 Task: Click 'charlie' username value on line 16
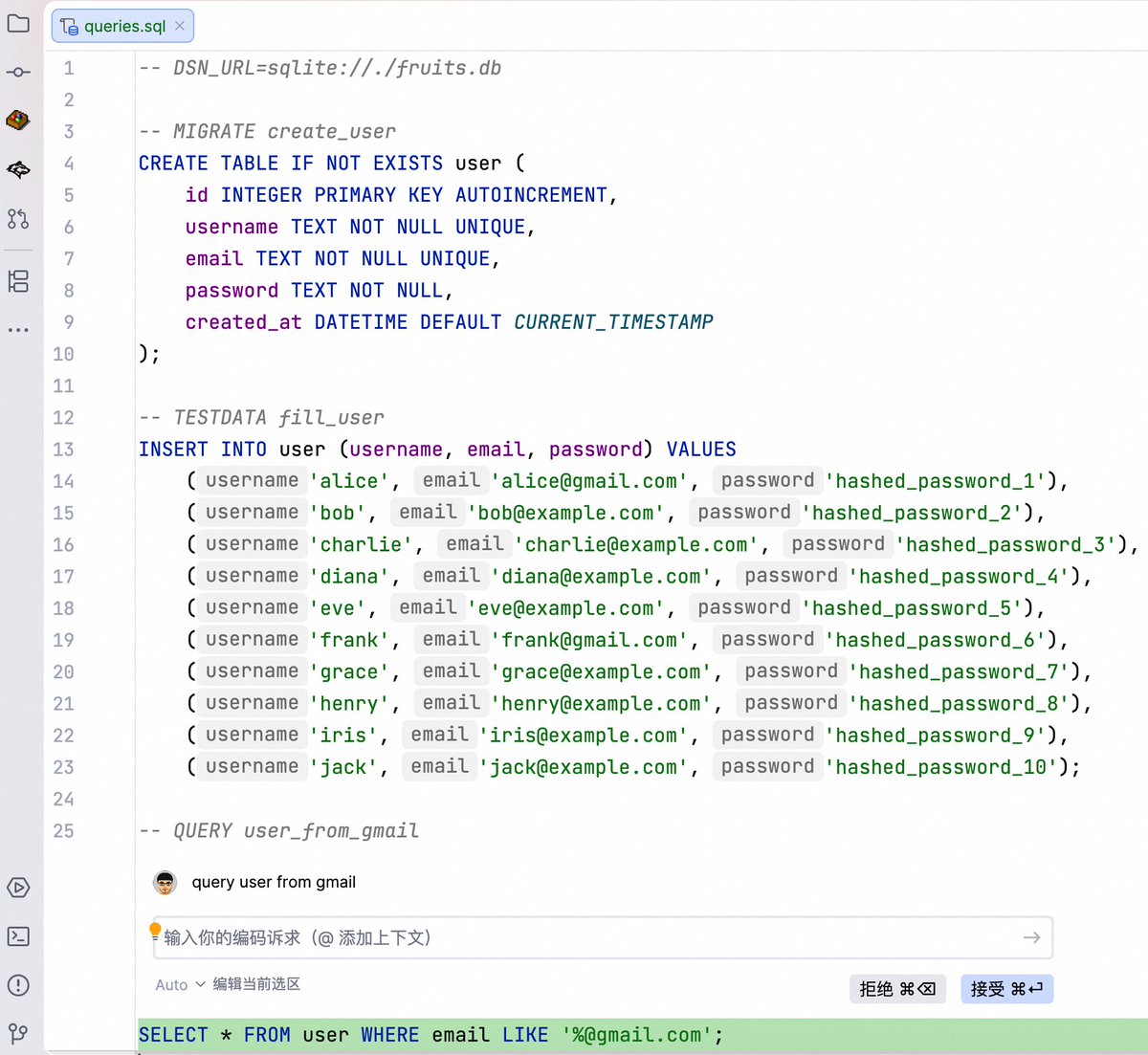pyautogui.click(x=361, y=544)
